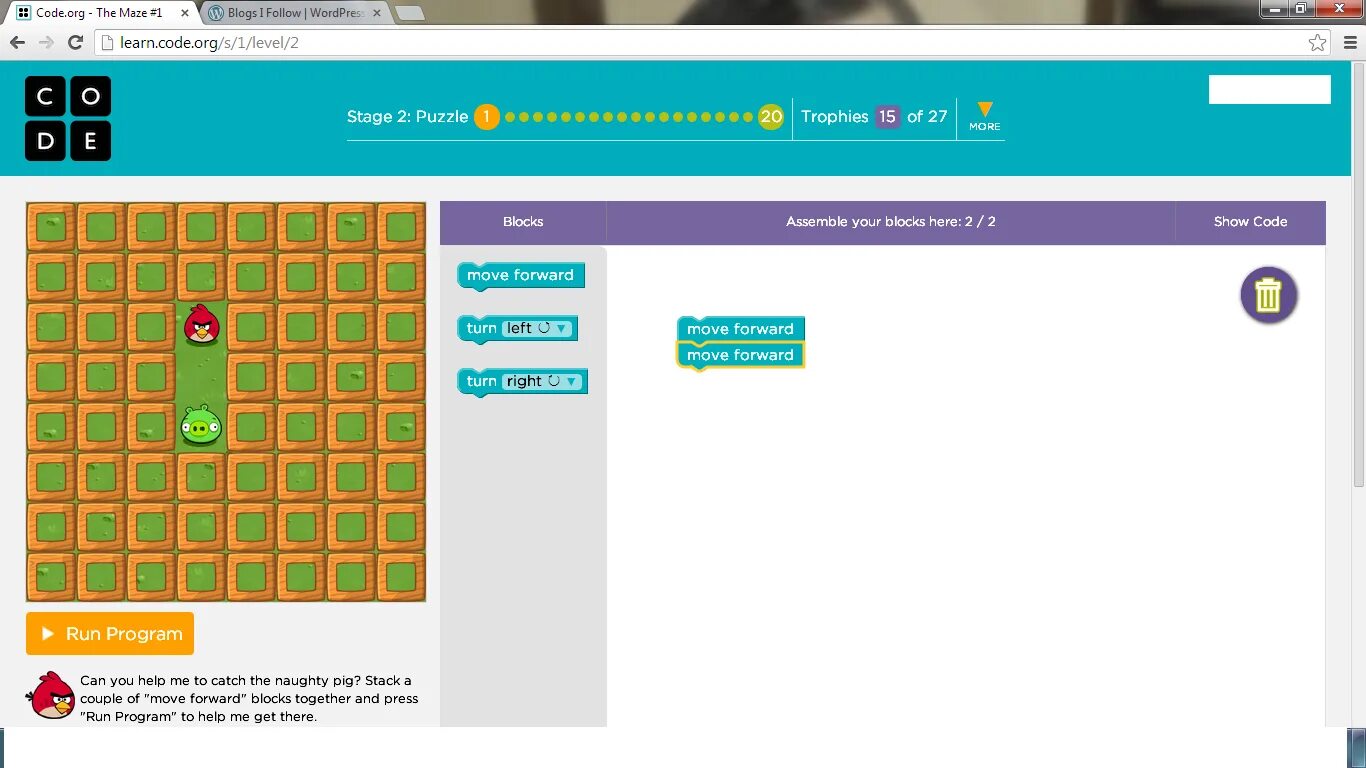Viewport: 1366px width, 768px height.
Task: Open a new browser tab
Action: (x=409, y=13)
